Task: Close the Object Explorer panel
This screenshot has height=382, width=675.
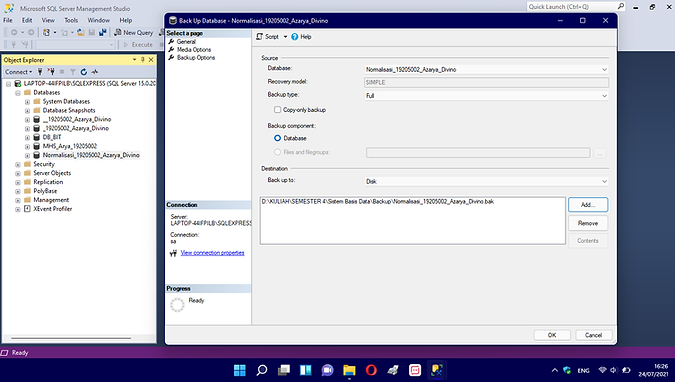Action: coord(151,60)
